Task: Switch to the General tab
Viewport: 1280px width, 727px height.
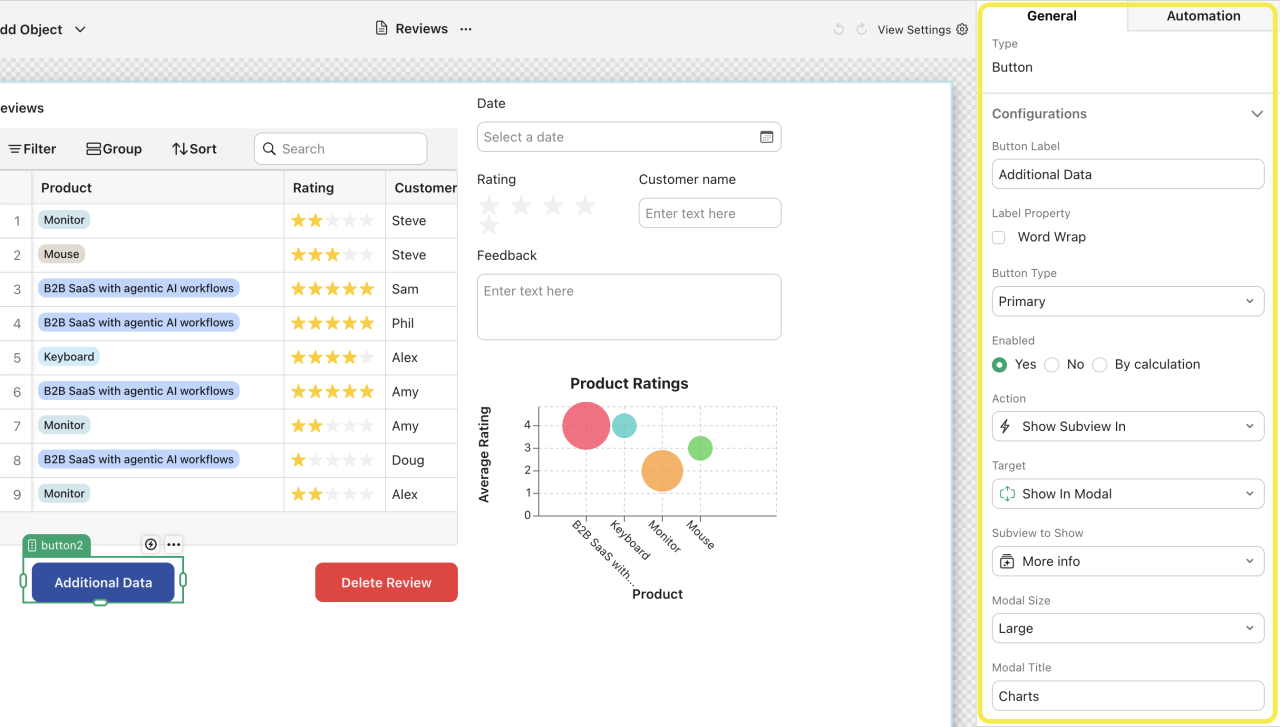Action: [x=1052, y=16]
